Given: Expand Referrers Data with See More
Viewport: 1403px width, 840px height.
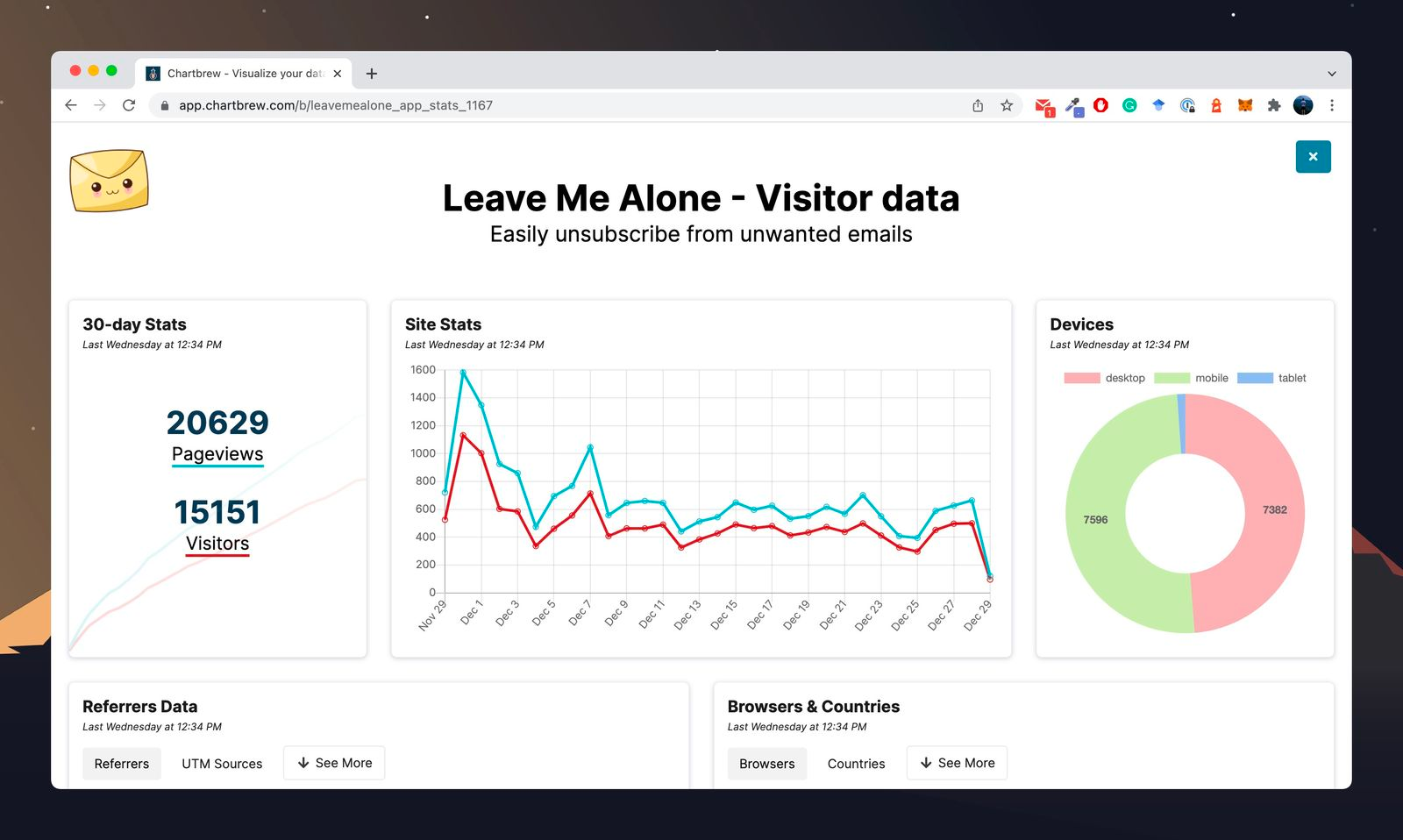Looking at the screenshot, I should click(334, 762).
